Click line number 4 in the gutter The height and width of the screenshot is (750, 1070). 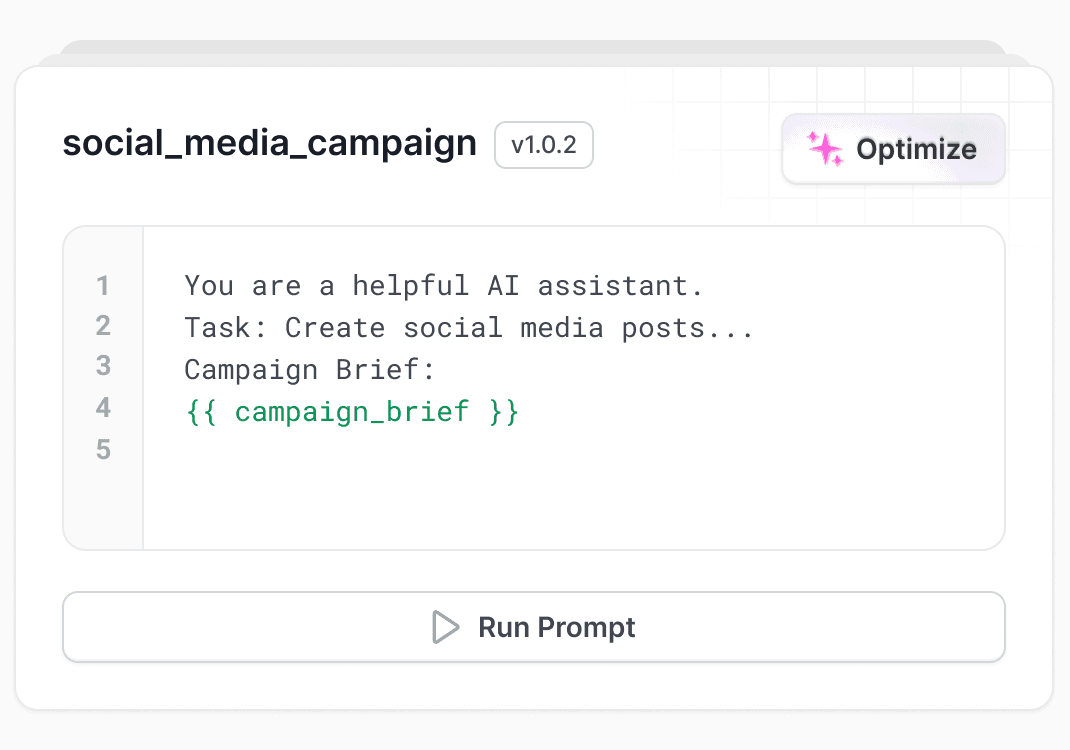(103, 407)
